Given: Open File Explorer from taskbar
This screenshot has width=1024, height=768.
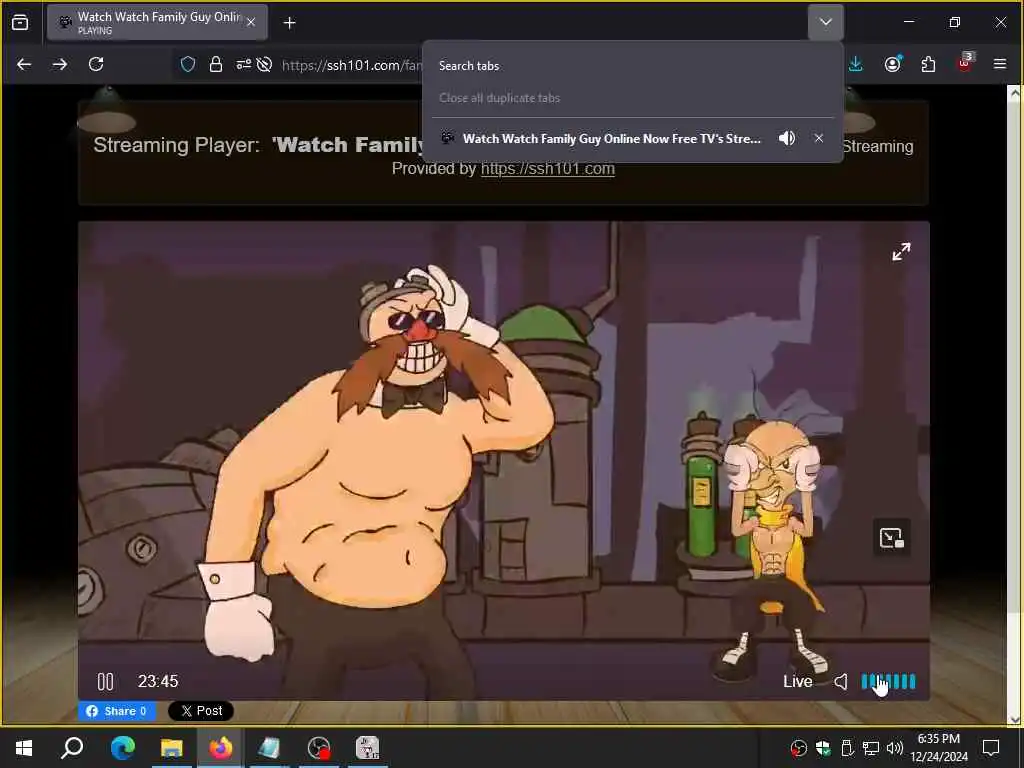Looking at the screenshot, I should (x=172, y=748).
